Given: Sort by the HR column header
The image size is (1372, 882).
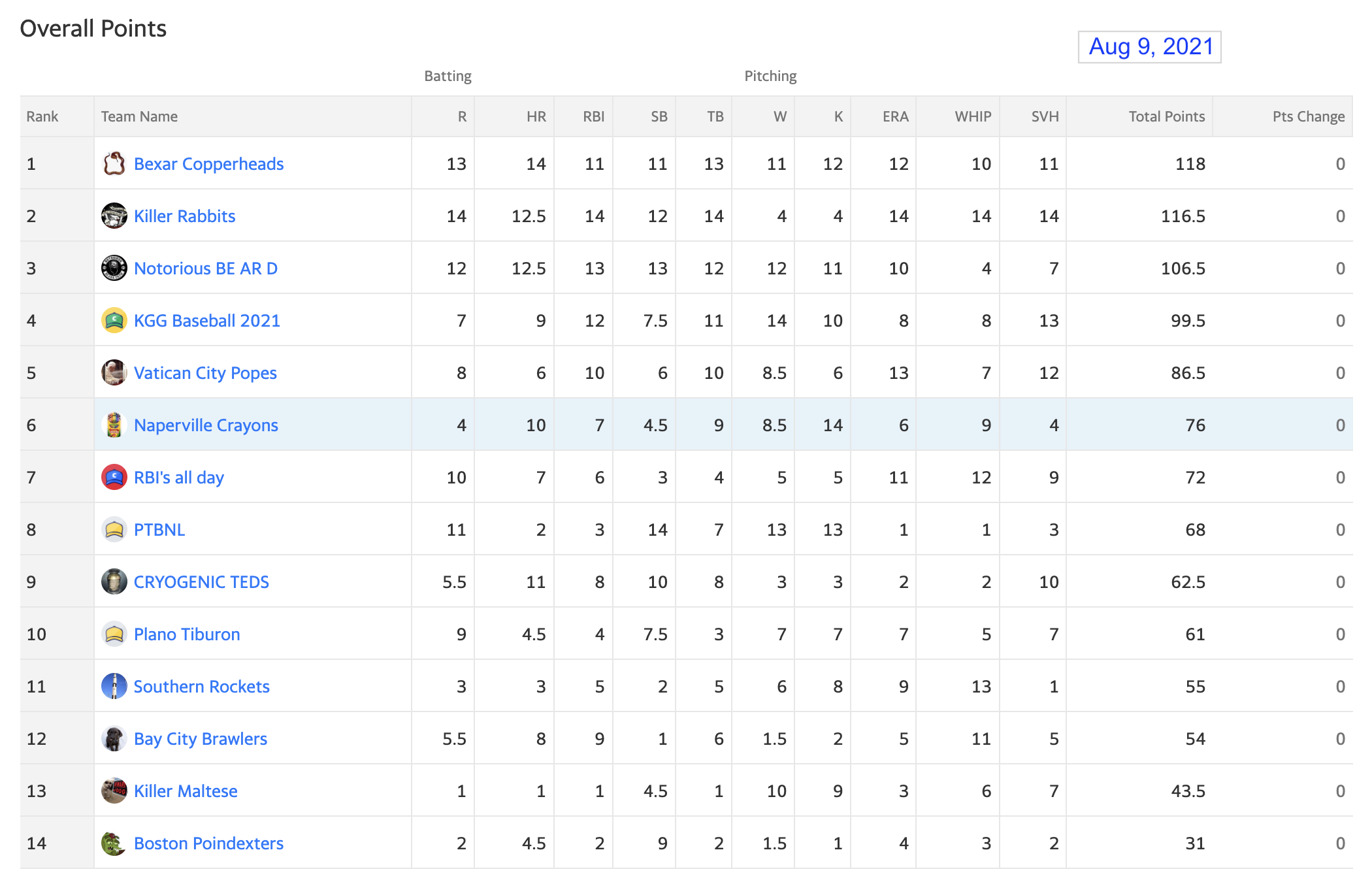Looking at the screenshot, I should [536, 116].
